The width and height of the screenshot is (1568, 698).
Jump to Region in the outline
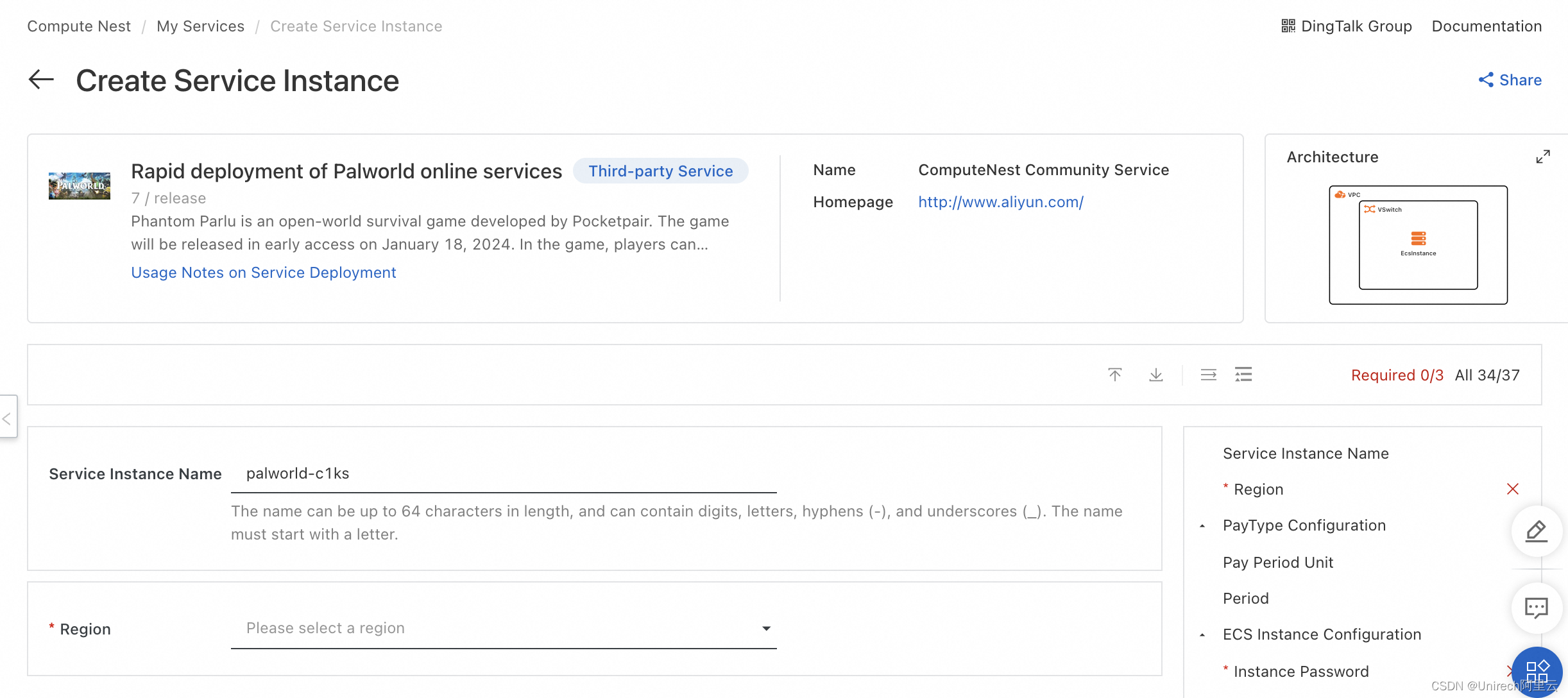coord(1258,489)
